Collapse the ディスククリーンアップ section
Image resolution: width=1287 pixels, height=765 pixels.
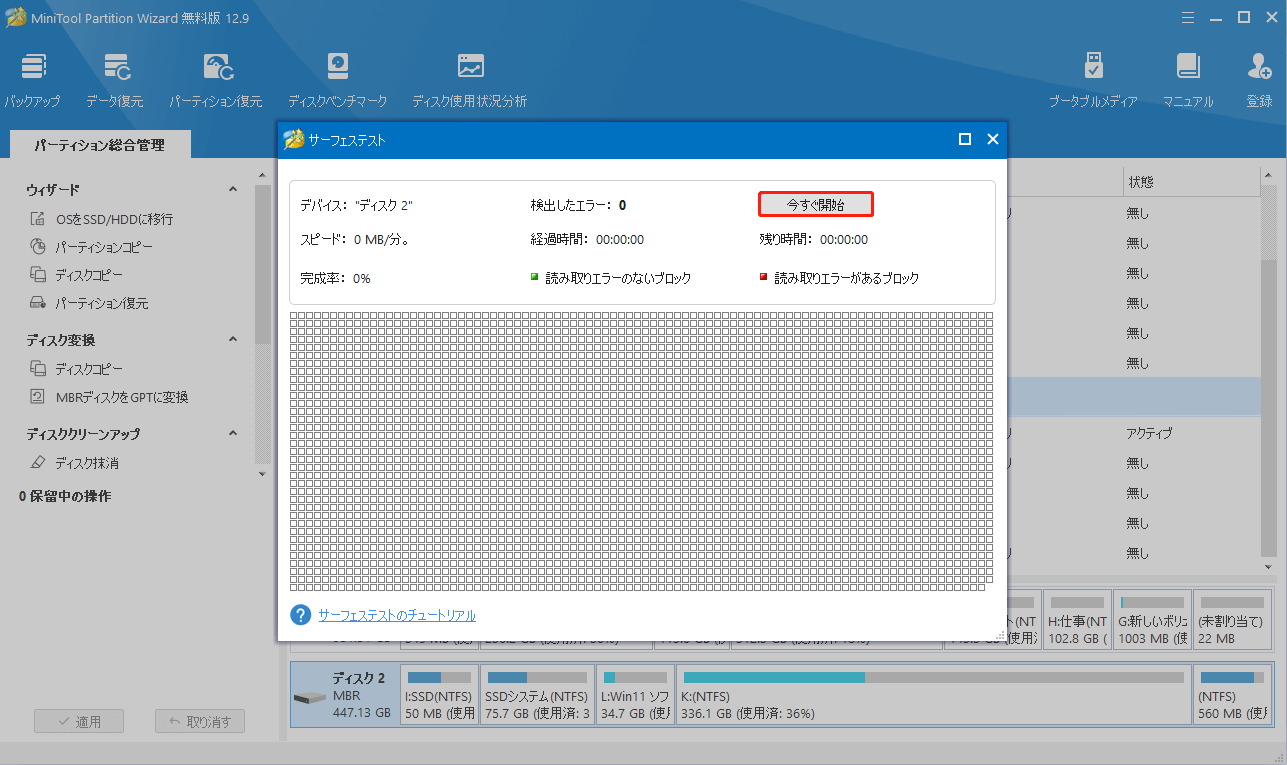(233, 434)
